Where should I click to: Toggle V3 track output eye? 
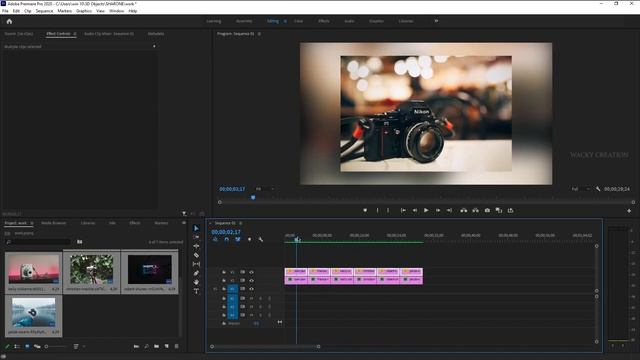pyautogui.click(x=251, y=272)
